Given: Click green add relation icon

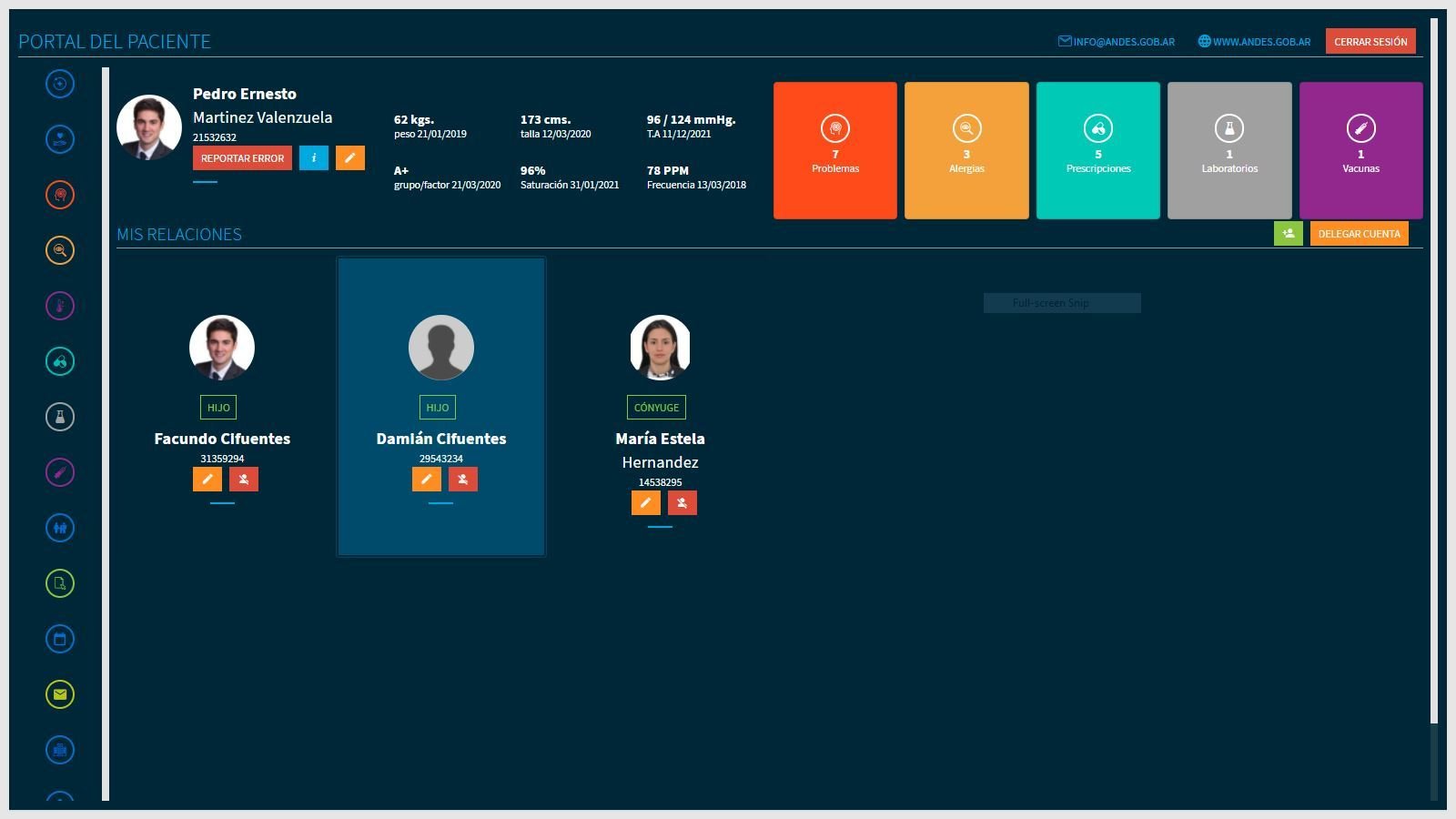Looking at the screenshot, I should (1289, 234).
